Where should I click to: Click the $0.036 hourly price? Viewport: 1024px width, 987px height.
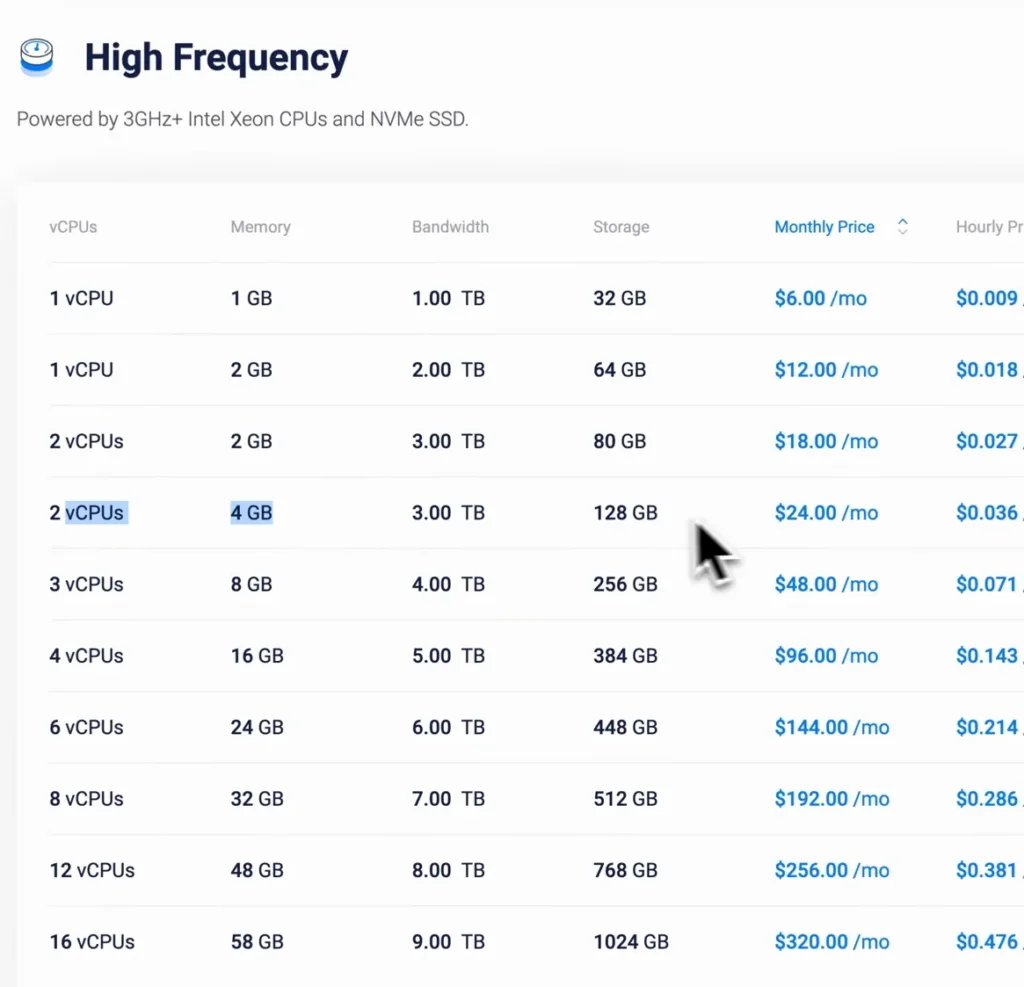[x=987, y=513]
